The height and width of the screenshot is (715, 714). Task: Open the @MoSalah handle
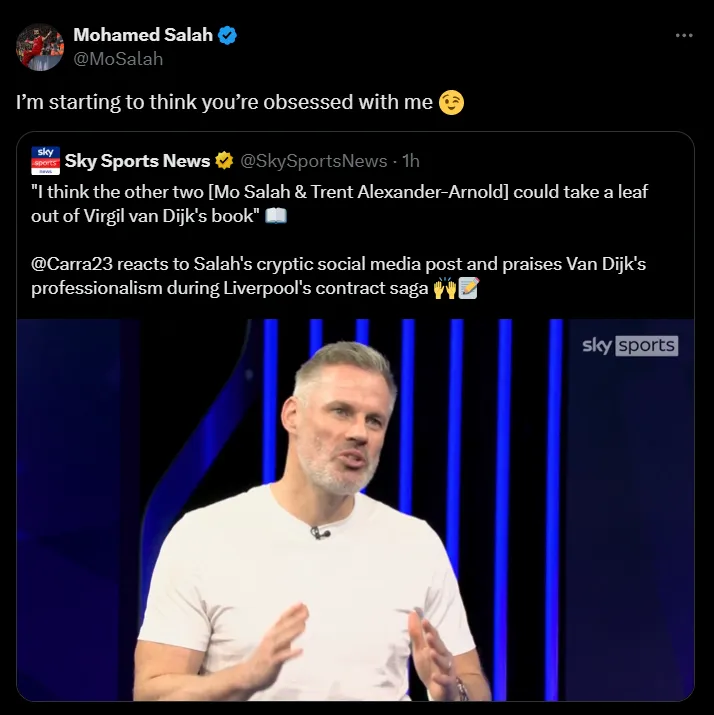[118, 59]
